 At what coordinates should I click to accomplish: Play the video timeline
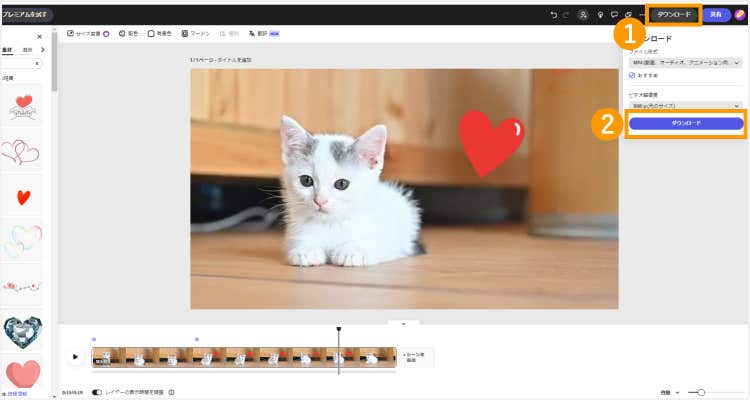tap(75, 357)
